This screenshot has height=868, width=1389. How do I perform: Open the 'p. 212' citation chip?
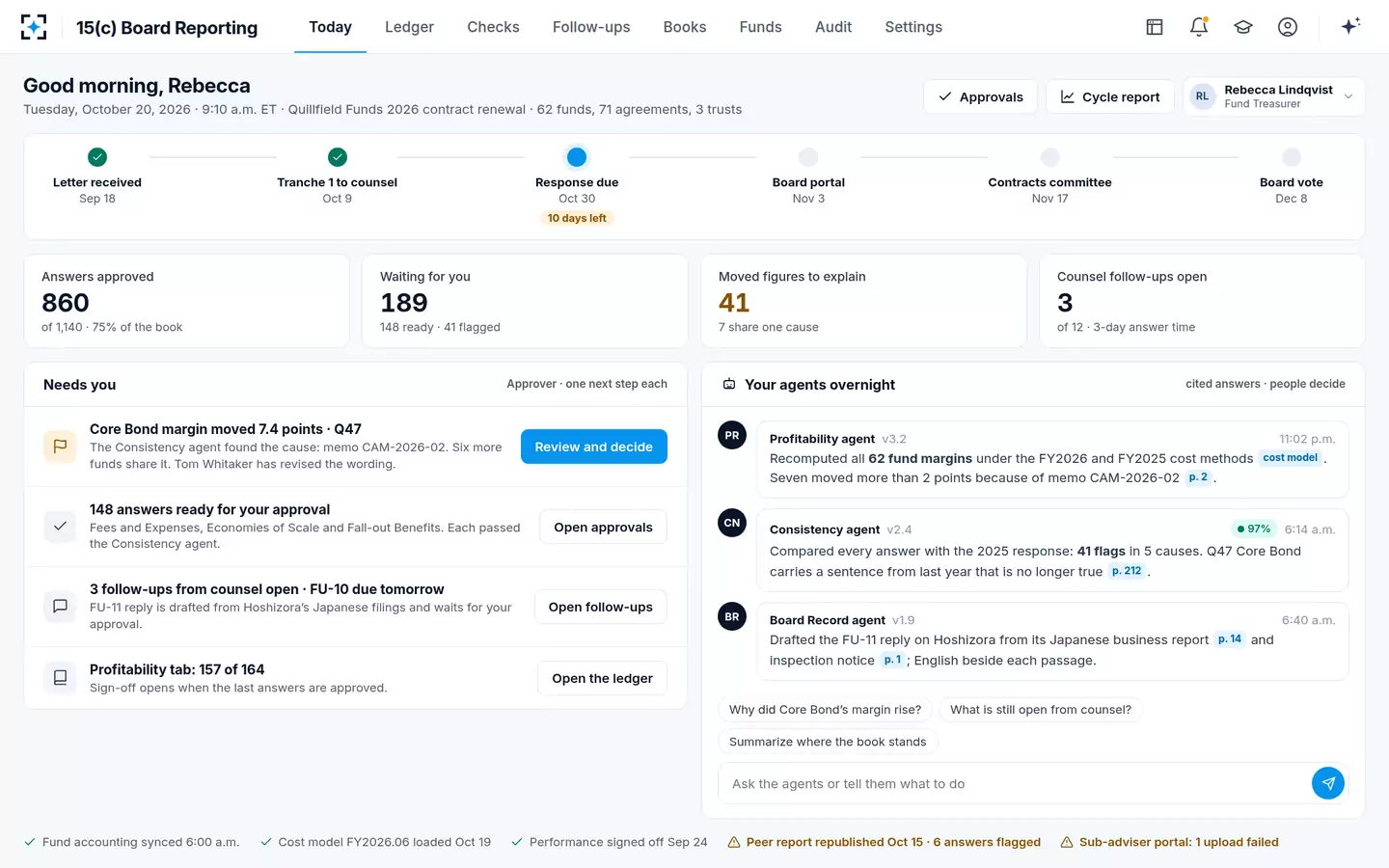coord(1127,571)
